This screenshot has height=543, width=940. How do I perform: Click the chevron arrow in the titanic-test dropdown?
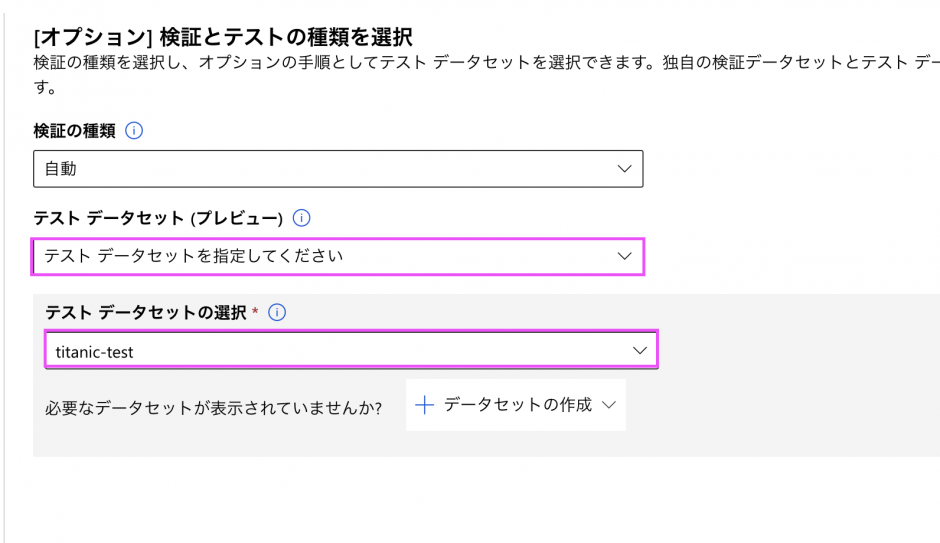click(x=640, y=351)
